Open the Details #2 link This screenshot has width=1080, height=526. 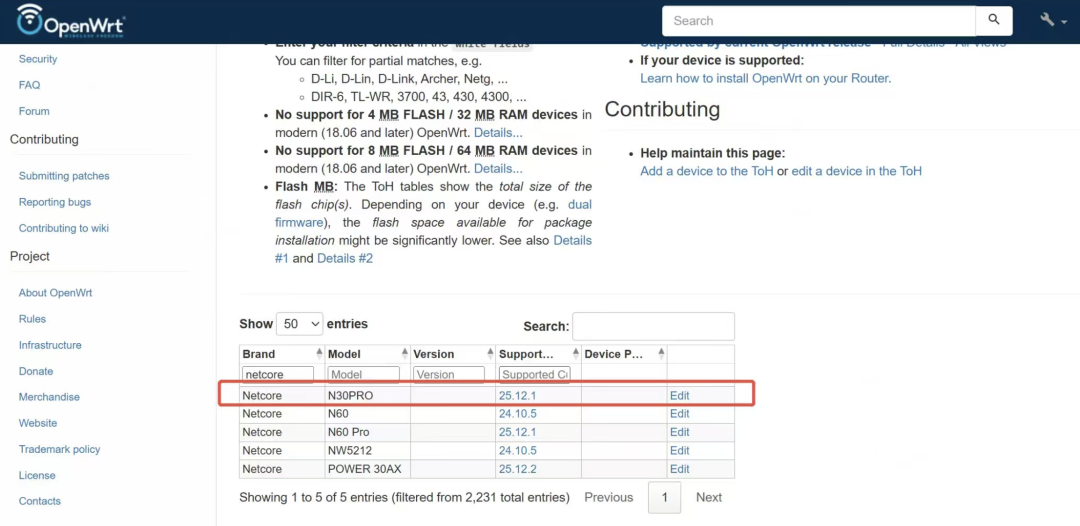pos(345,259)
